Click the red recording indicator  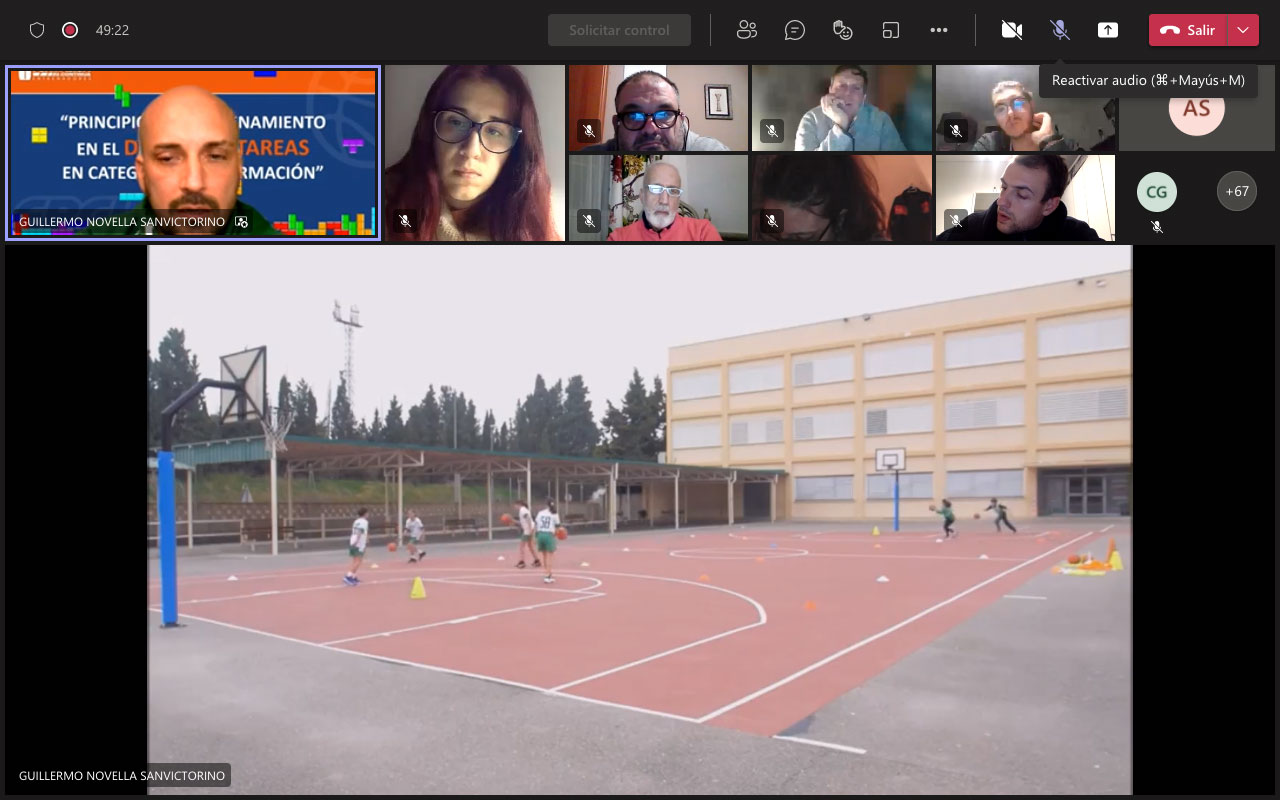70,30
